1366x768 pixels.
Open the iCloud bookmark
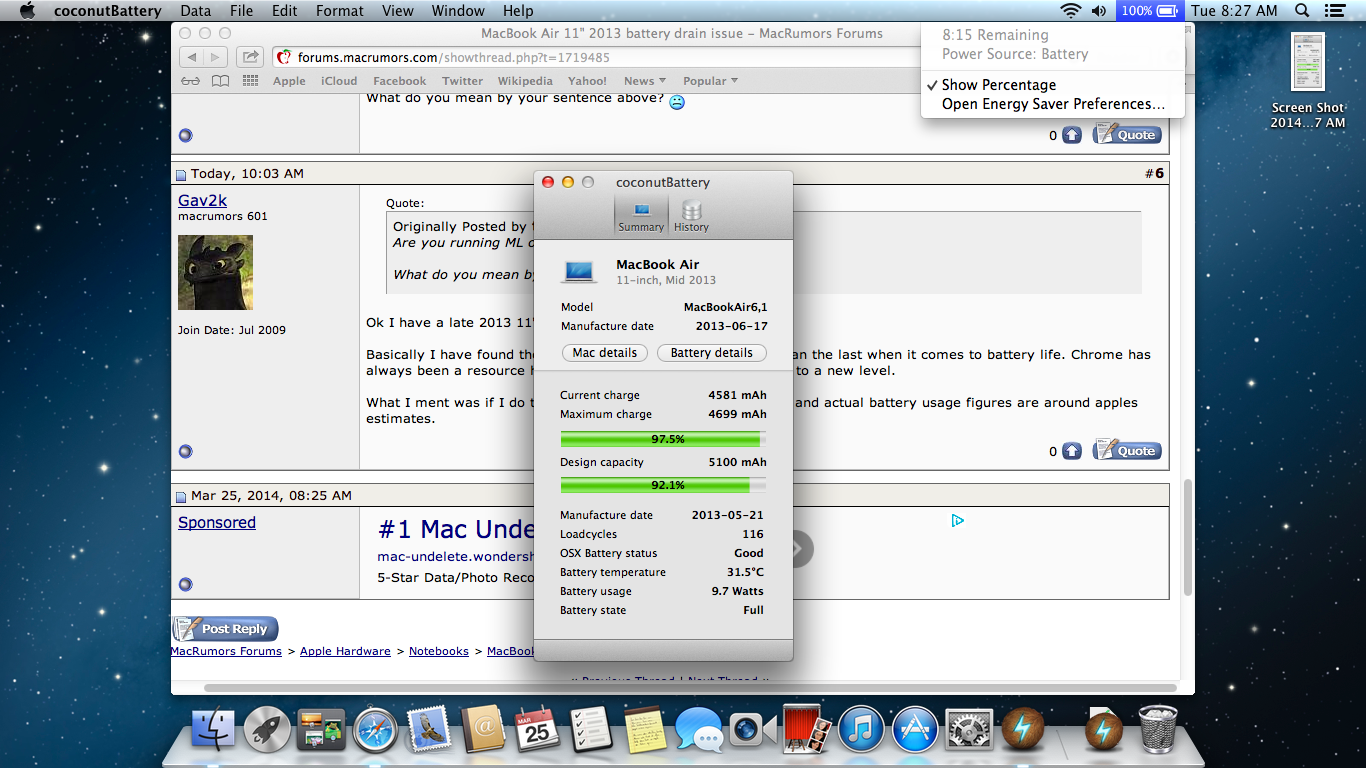(x=339, y=81)
